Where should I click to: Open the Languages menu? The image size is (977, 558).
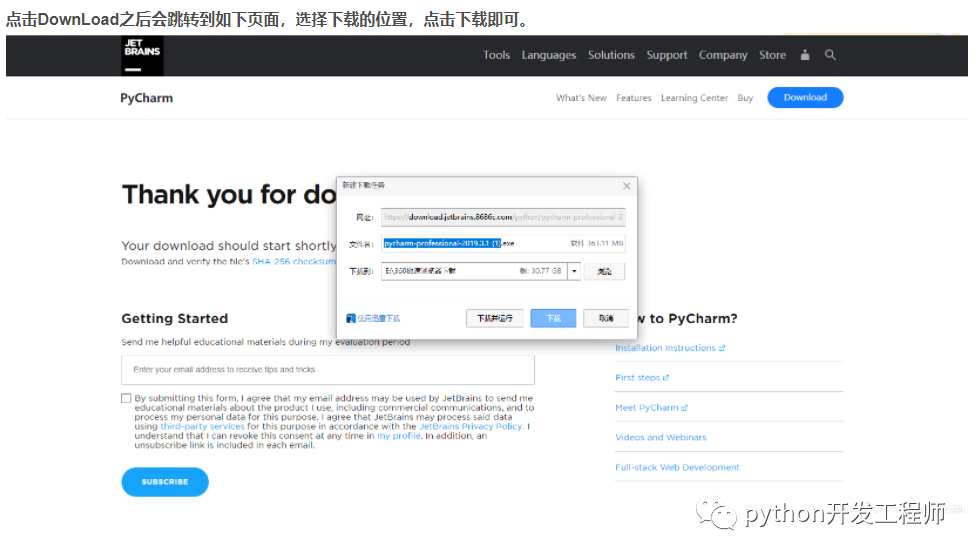(549, 55)
